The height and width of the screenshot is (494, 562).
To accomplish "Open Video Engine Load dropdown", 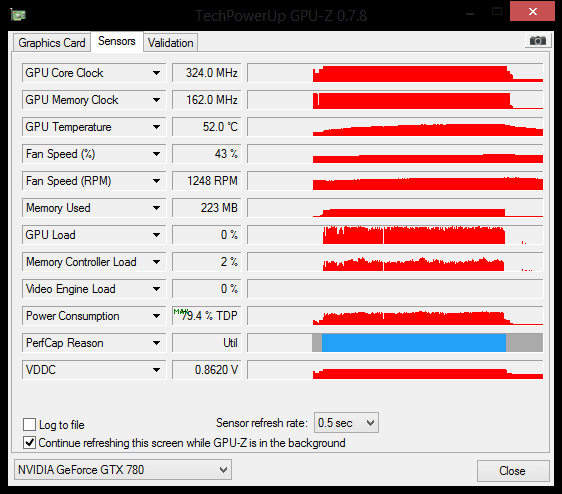I will click(156, 289).
